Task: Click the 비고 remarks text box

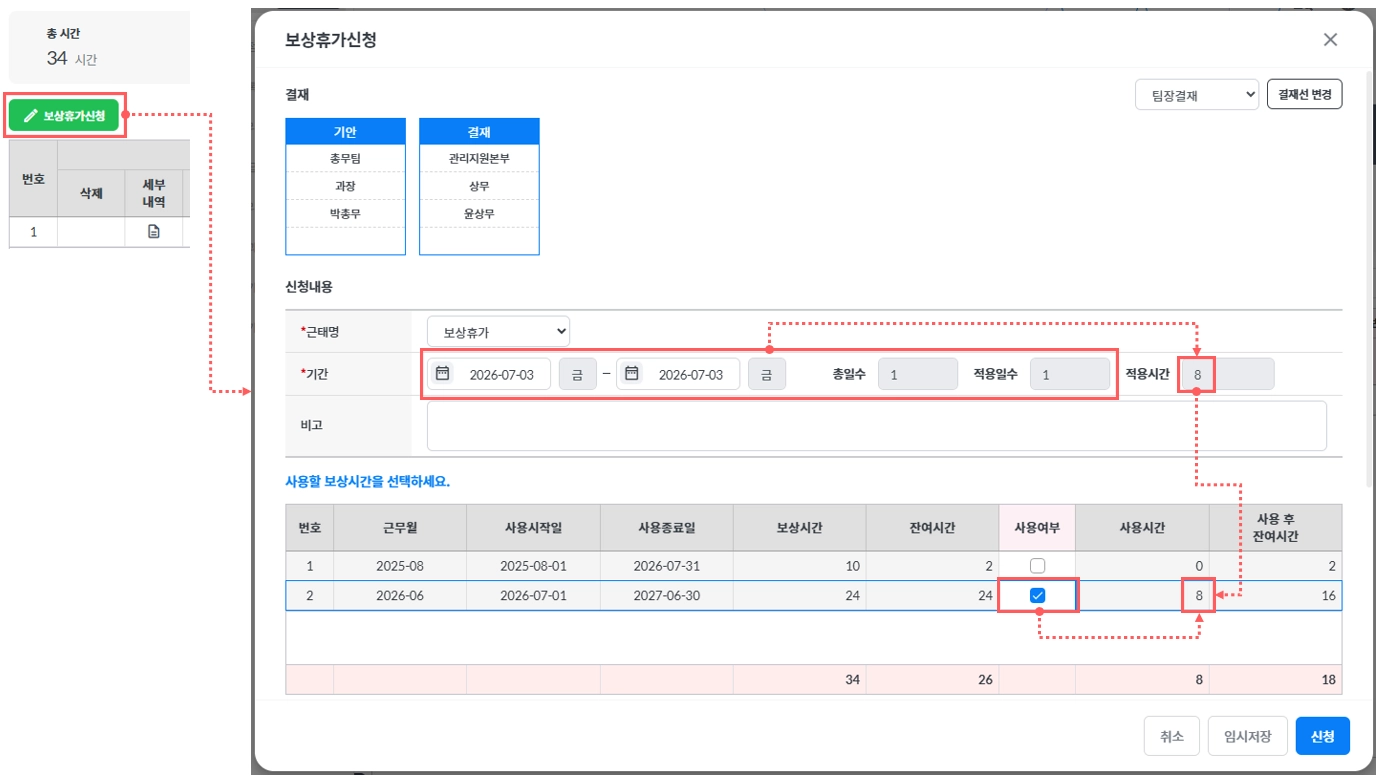Action: pos(876,426)
